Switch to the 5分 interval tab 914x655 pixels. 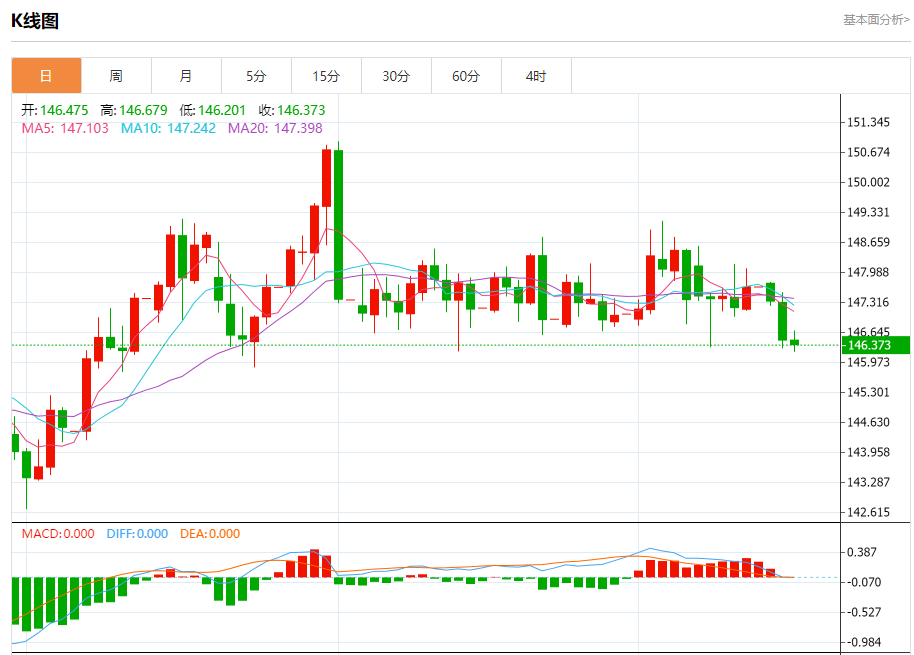pyautogui.click(x=256, y=76)
